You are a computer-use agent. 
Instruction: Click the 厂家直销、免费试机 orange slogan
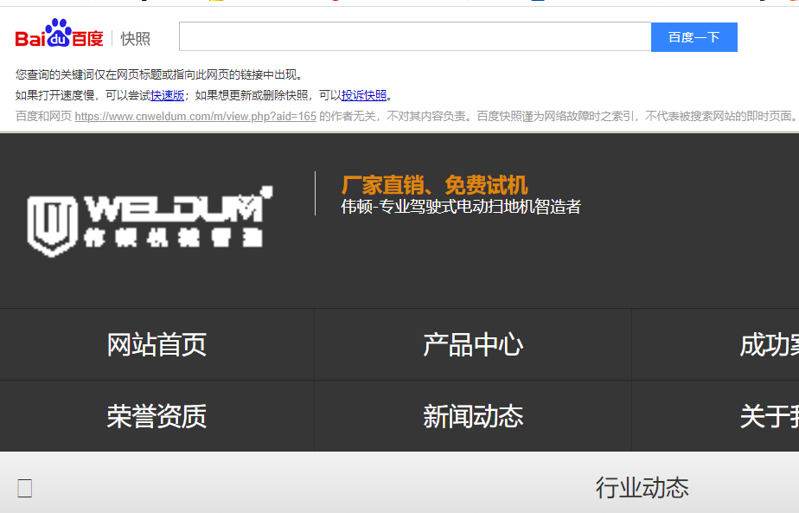coord(435,185)
